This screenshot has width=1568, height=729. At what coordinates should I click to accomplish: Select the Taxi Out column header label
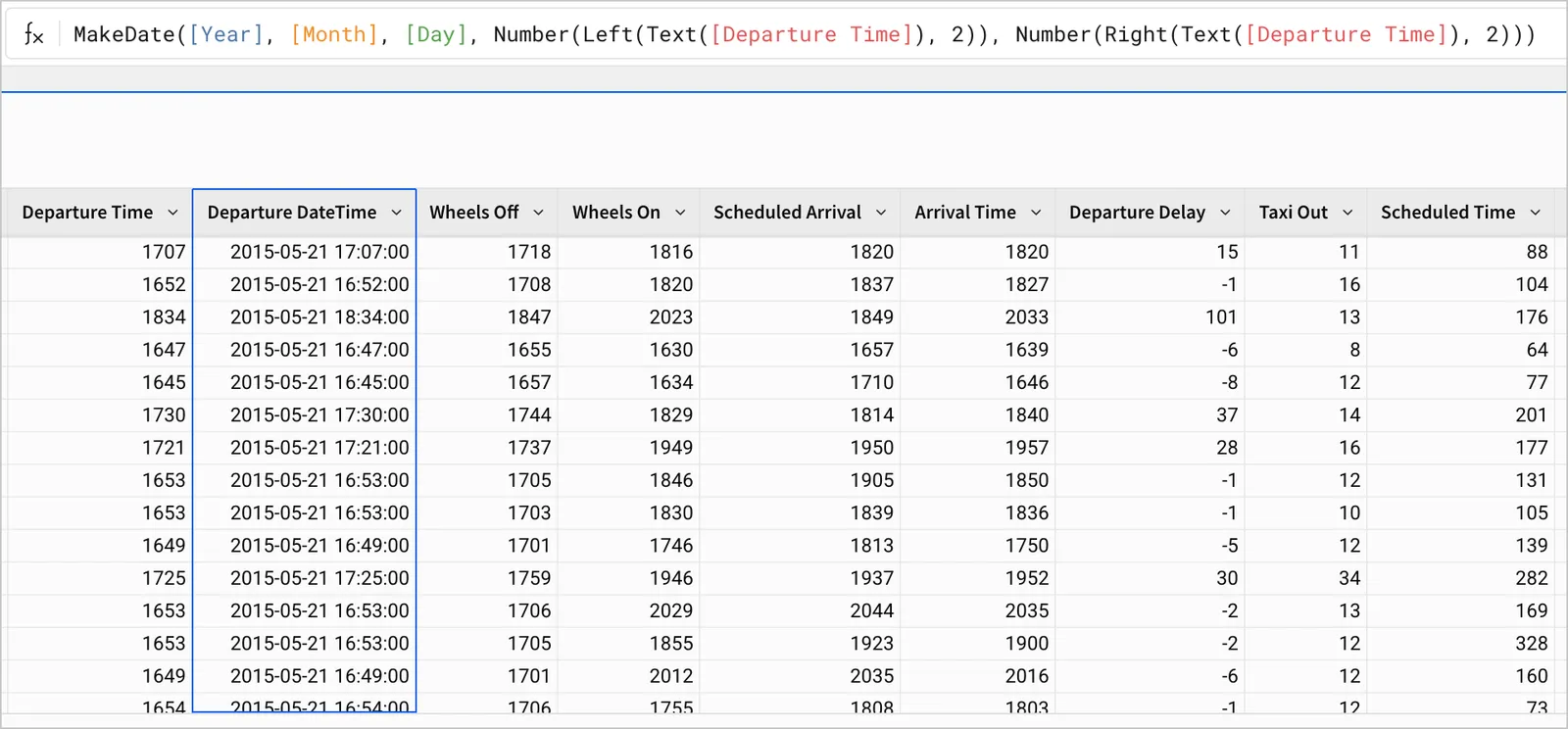pos(1293,213)
